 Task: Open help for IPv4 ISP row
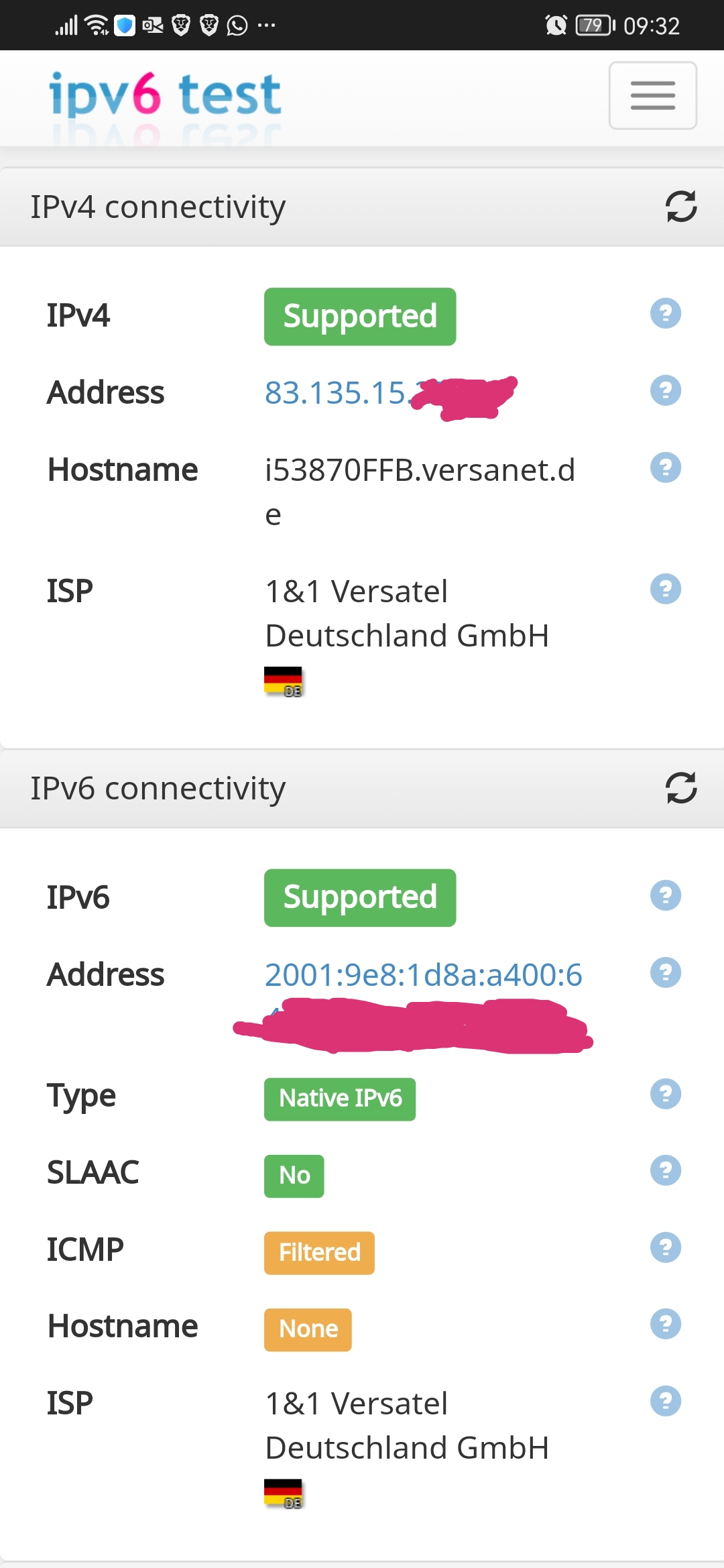point(666,589)
